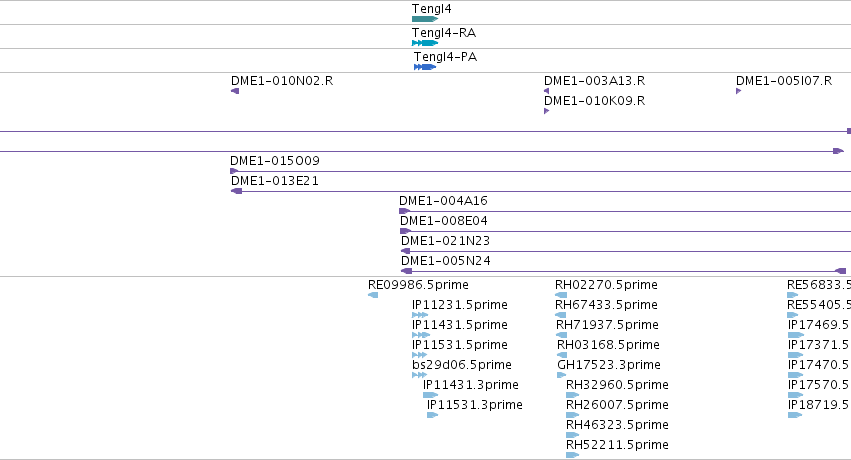Select the RH02270.5prime EST arrow
This screenshot has height=460, width=851.
561,295
